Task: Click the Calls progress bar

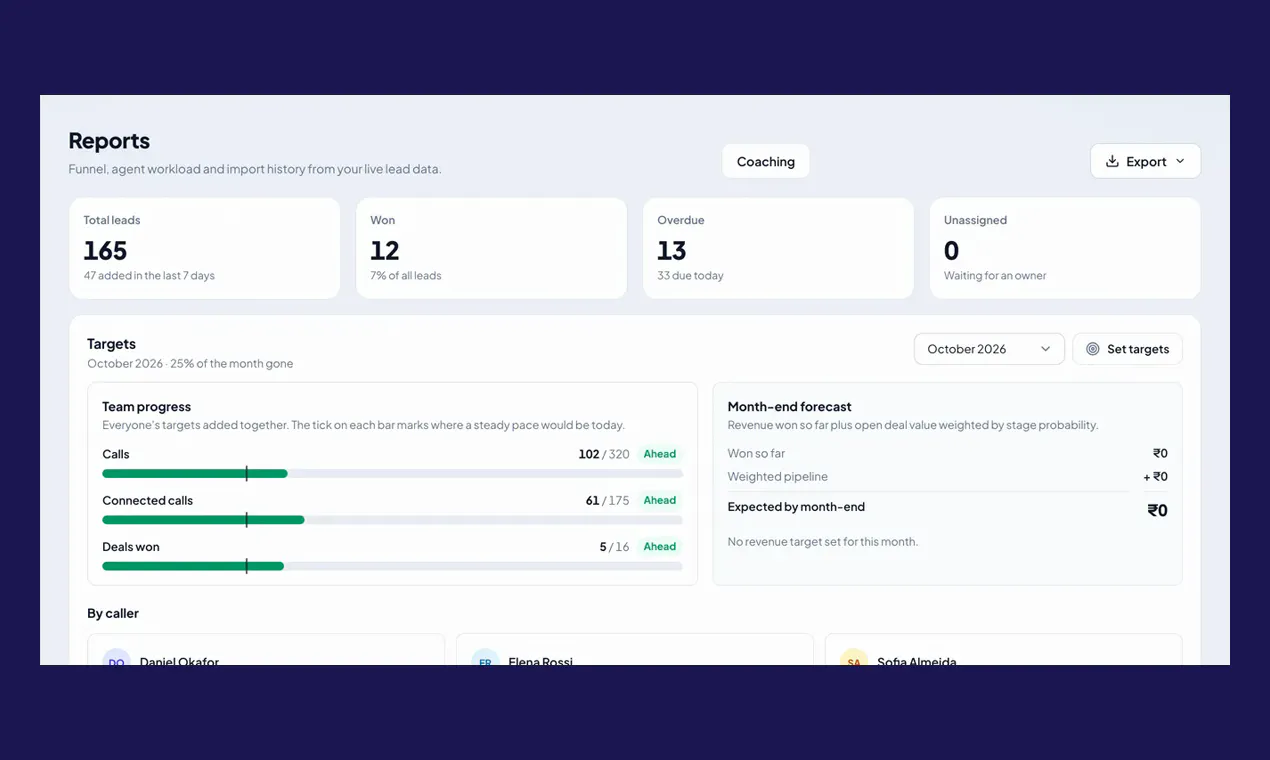Action: (392, 473)
